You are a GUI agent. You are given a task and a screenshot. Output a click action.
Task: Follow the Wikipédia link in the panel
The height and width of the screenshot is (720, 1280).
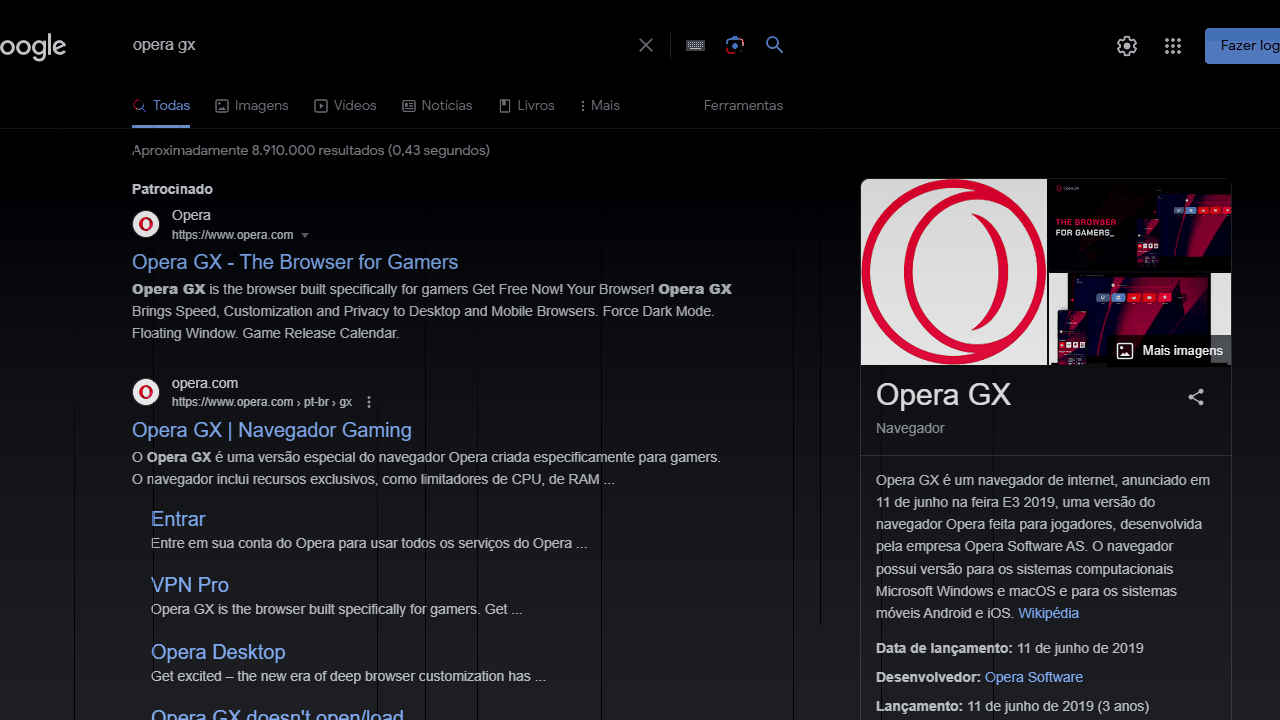(x=1048, y=613)
